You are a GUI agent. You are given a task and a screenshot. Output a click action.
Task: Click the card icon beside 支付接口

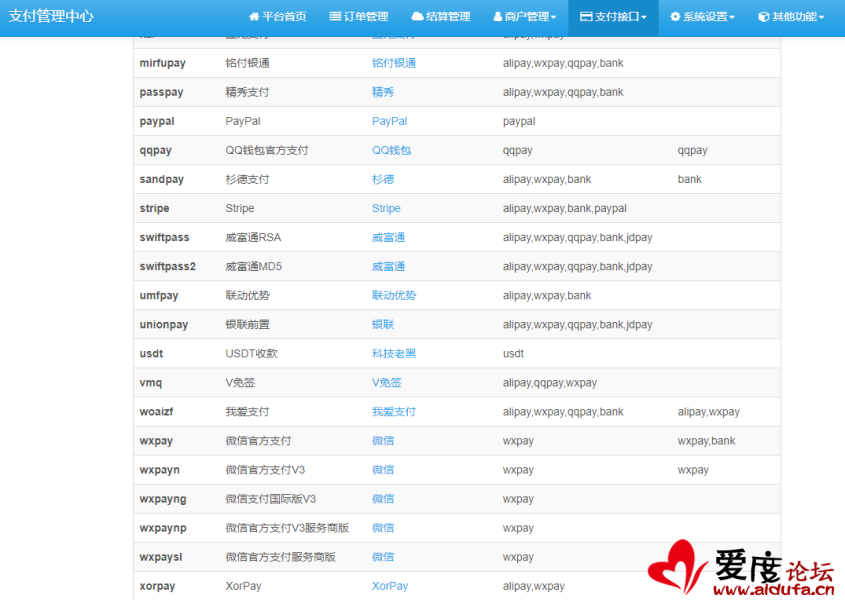[586, 17]
